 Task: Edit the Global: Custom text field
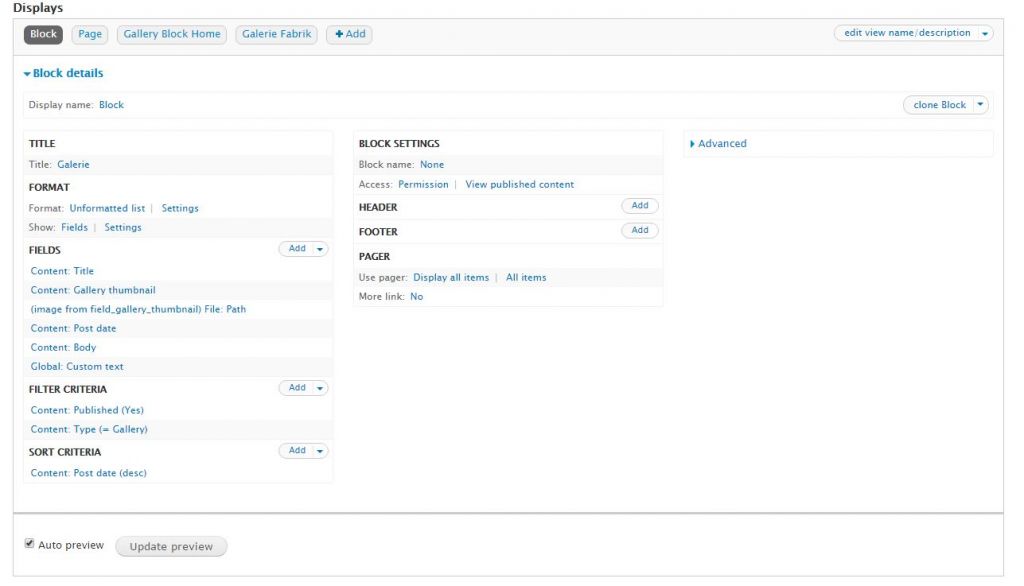point(77,367)
